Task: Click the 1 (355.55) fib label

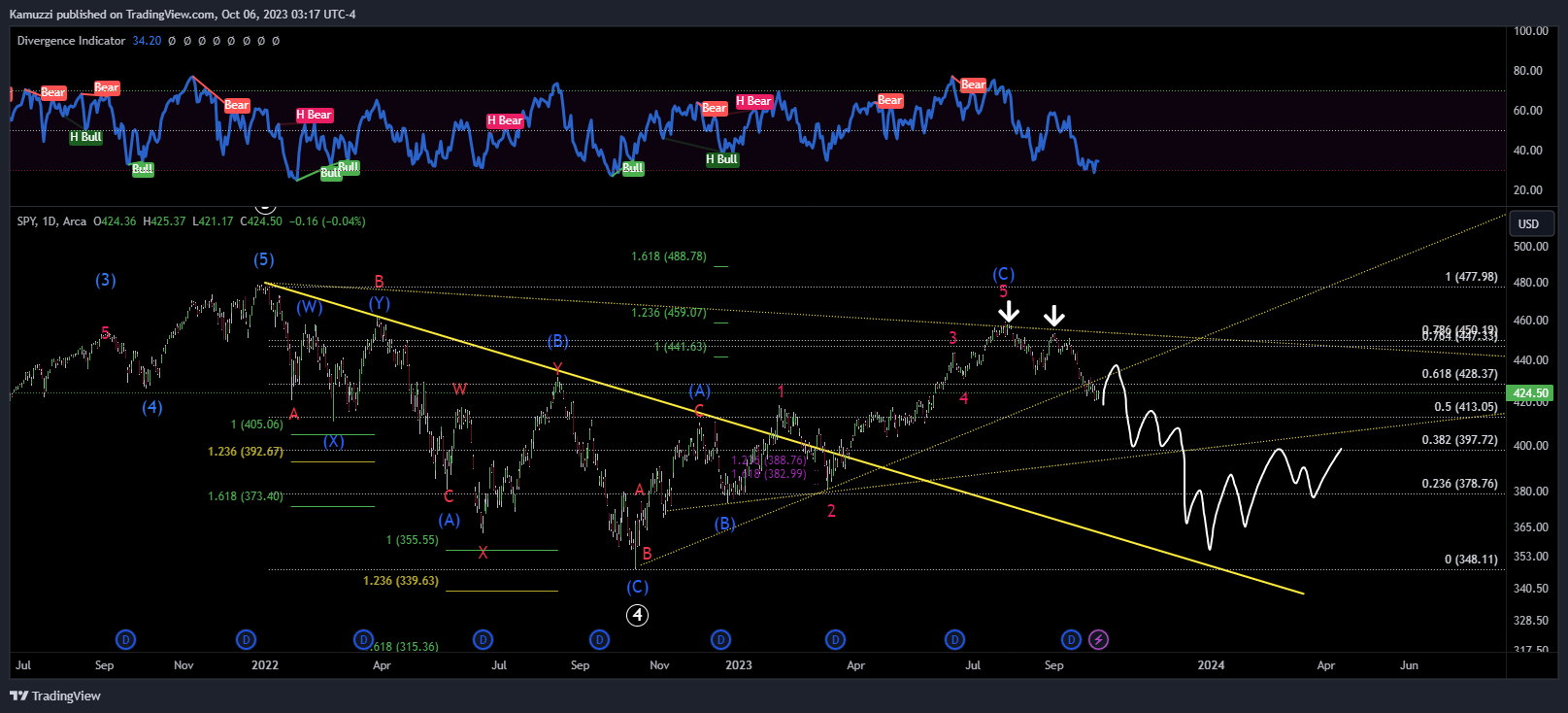Action: coord(413,540)
